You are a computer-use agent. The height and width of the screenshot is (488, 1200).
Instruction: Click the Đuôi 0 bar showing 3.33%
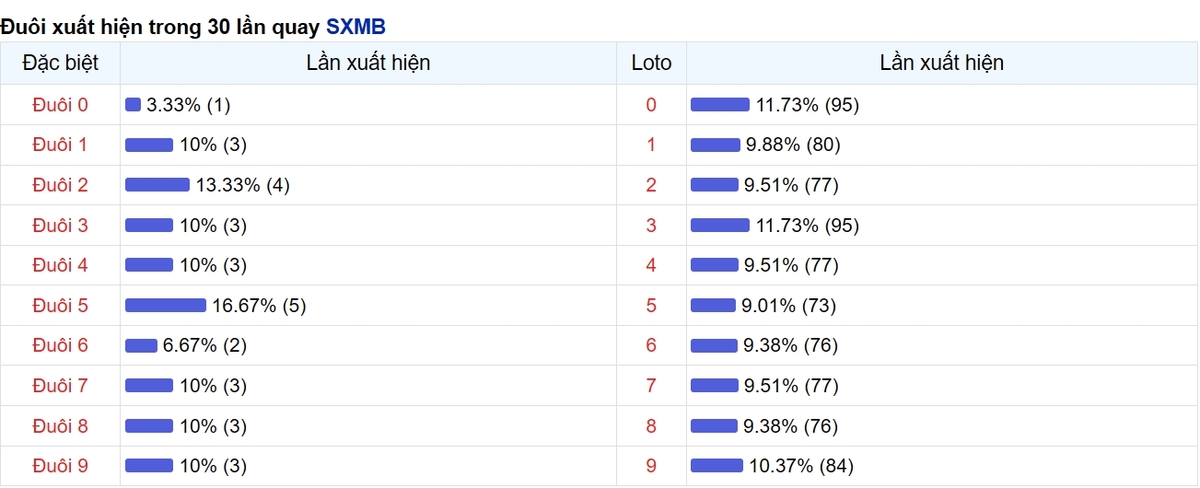[x=133, y=105]
